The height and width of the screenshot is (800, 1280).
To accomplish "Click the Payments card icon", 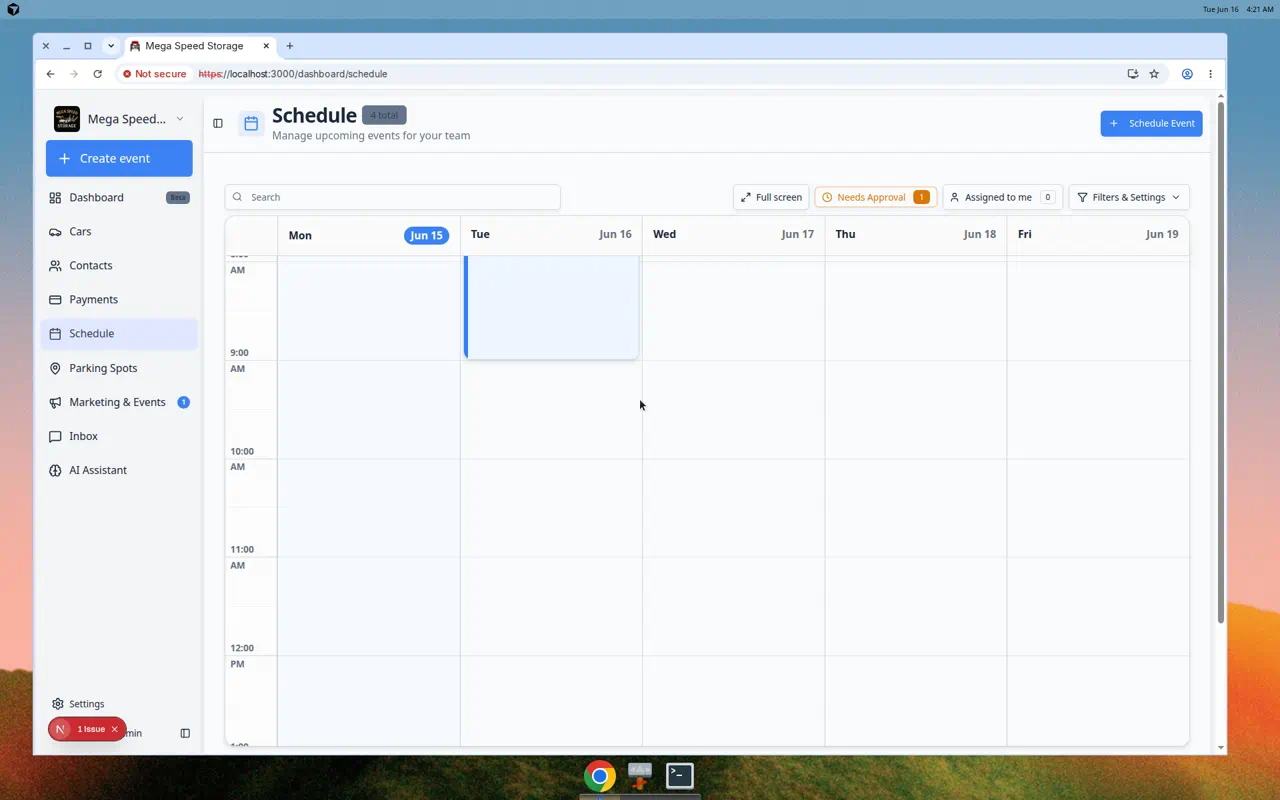I will [x=55, y=300].
